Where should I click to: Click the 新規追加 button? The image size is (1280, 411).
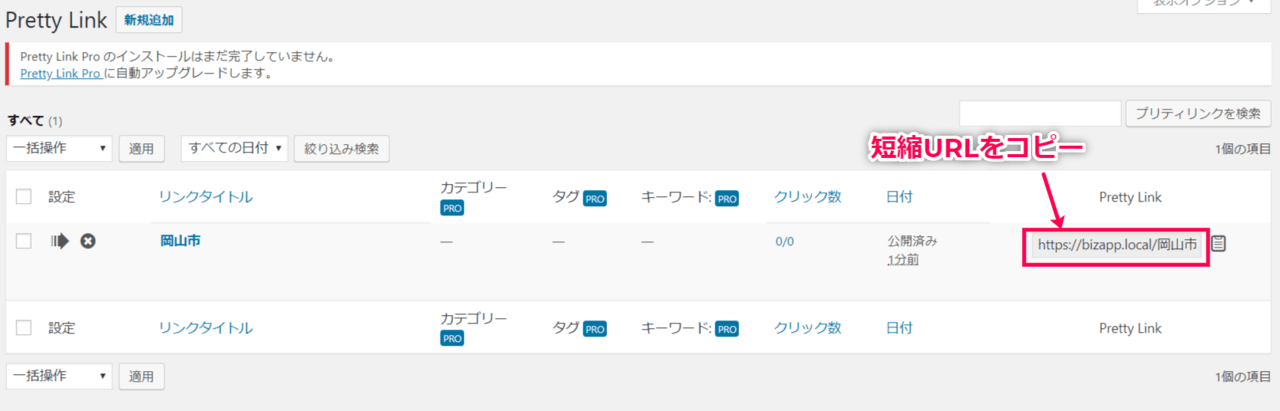(x=149, y=19)
